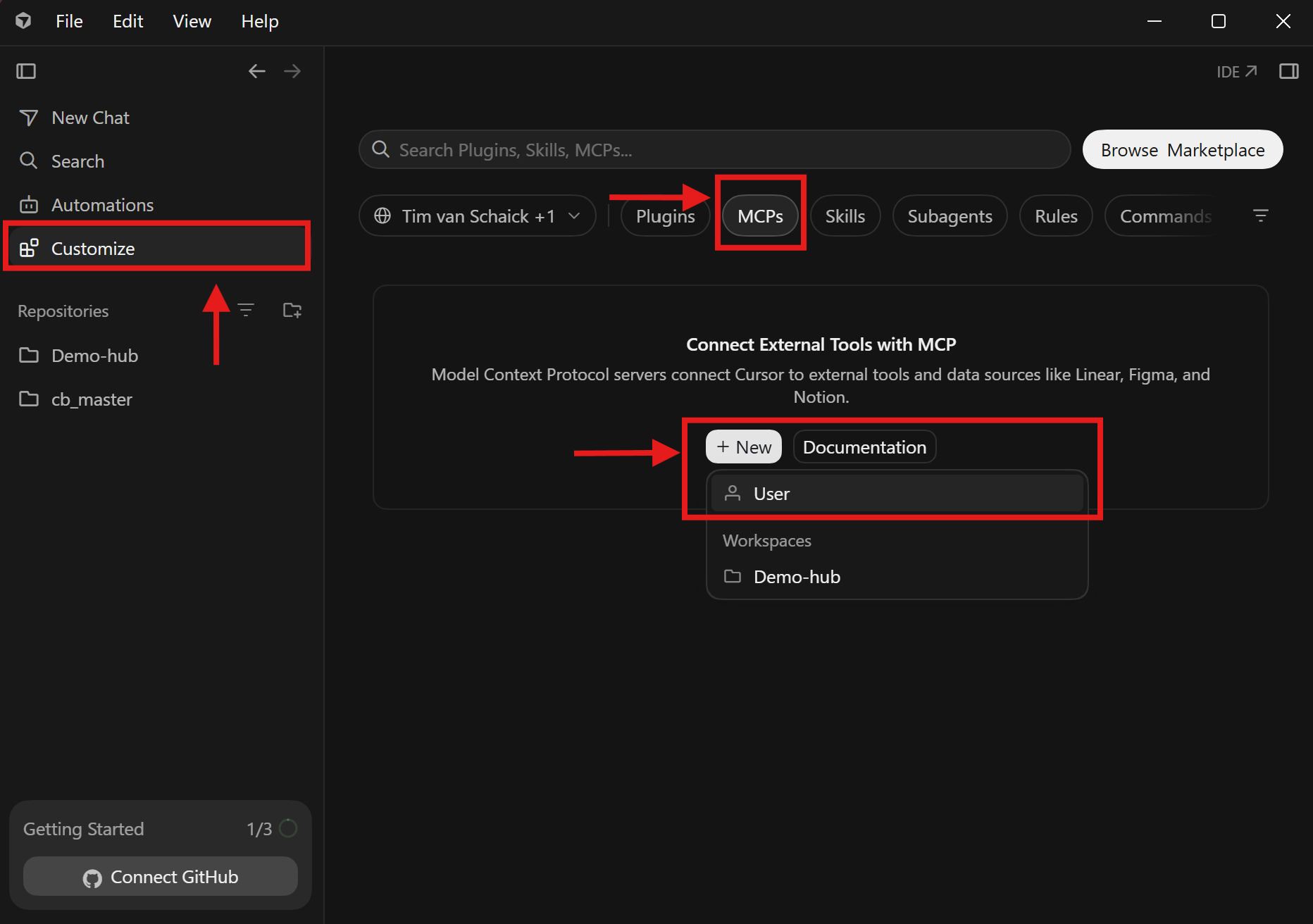Open the File menu

coord(69,21)
